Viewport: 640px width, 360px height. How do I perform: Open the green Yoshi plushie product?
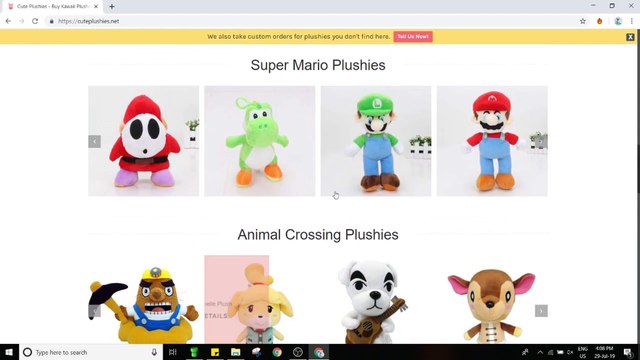[x=260, y=141]
